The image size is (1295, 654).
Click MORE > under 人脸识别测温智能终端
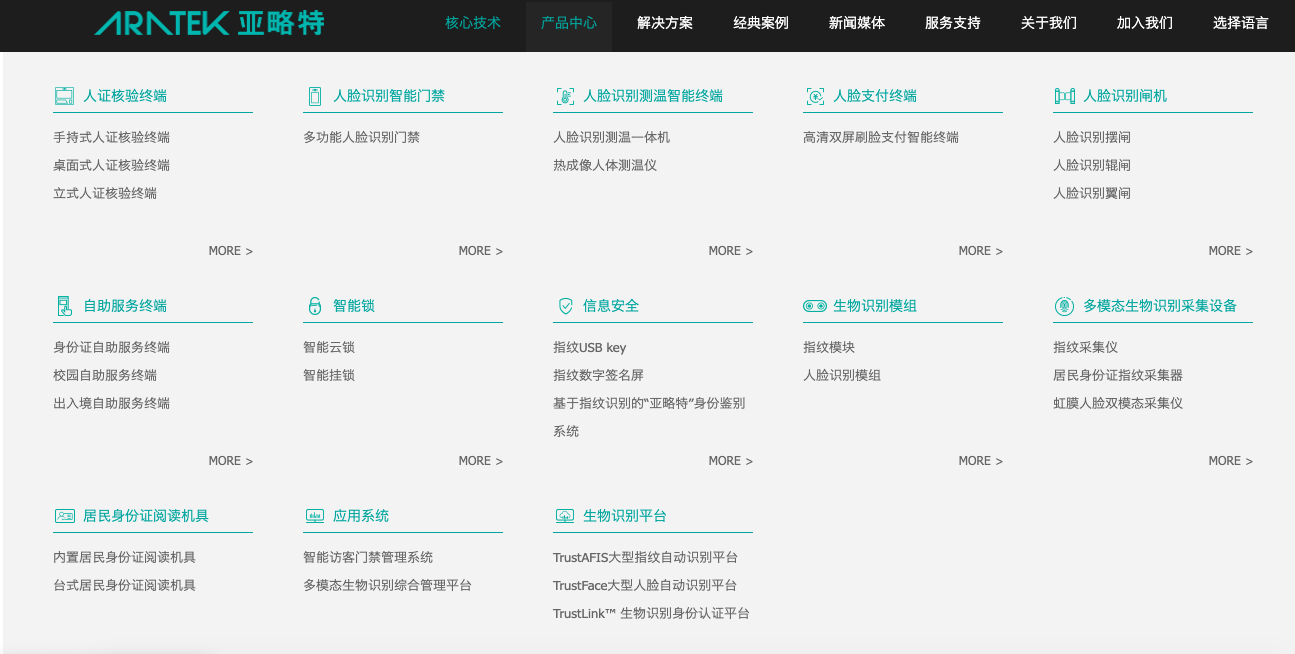[x=730, y=251]
